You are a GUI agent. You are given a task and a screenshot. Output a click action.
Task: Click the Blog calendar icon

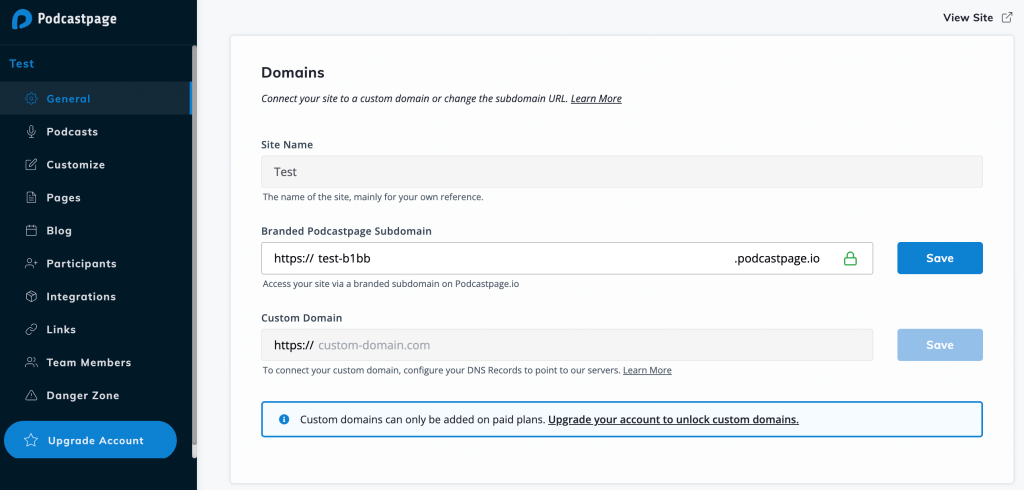pos(31,231)
